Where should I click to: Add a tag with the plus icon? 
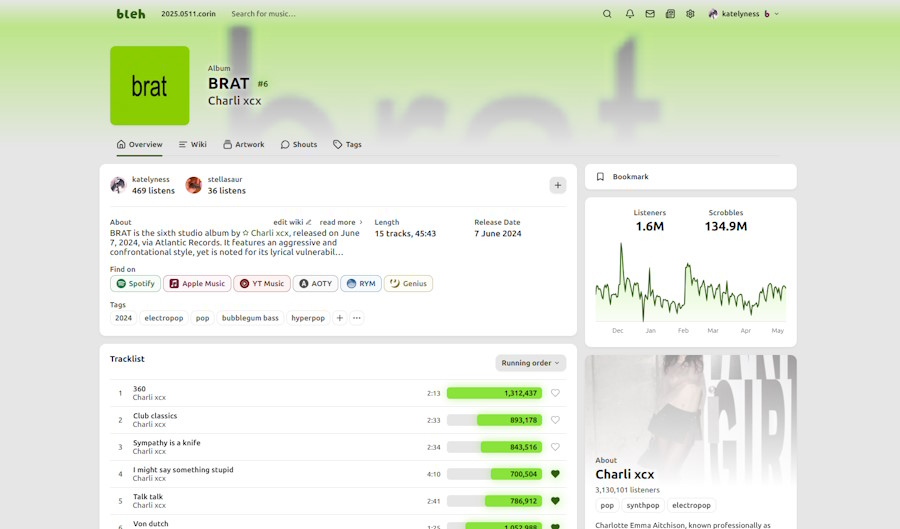pyautogui.click(x=340, y=318)
